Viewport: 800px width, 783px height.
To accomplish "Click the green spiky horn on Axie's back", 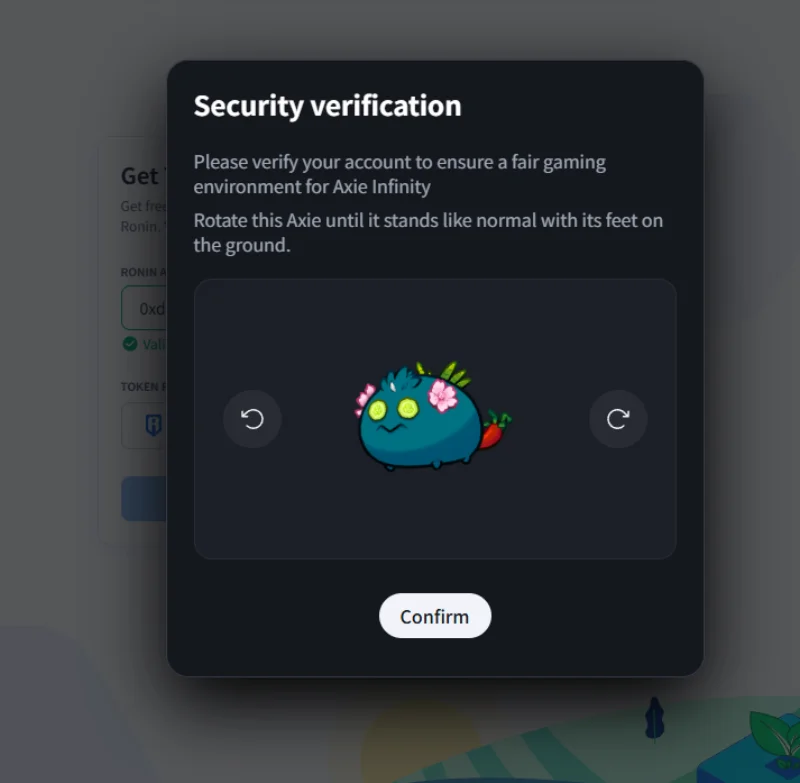I will click(x=455, y=373).
